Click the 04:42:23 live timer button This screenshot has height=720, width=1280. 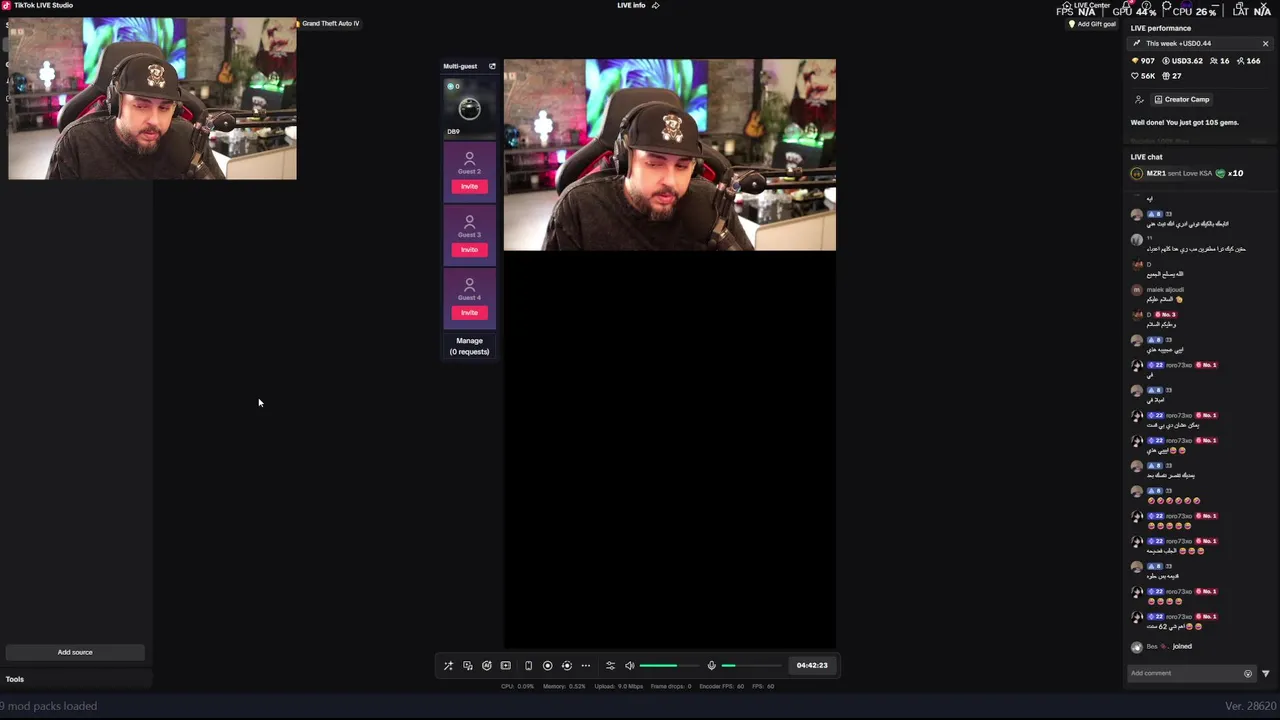coord(812,666)
